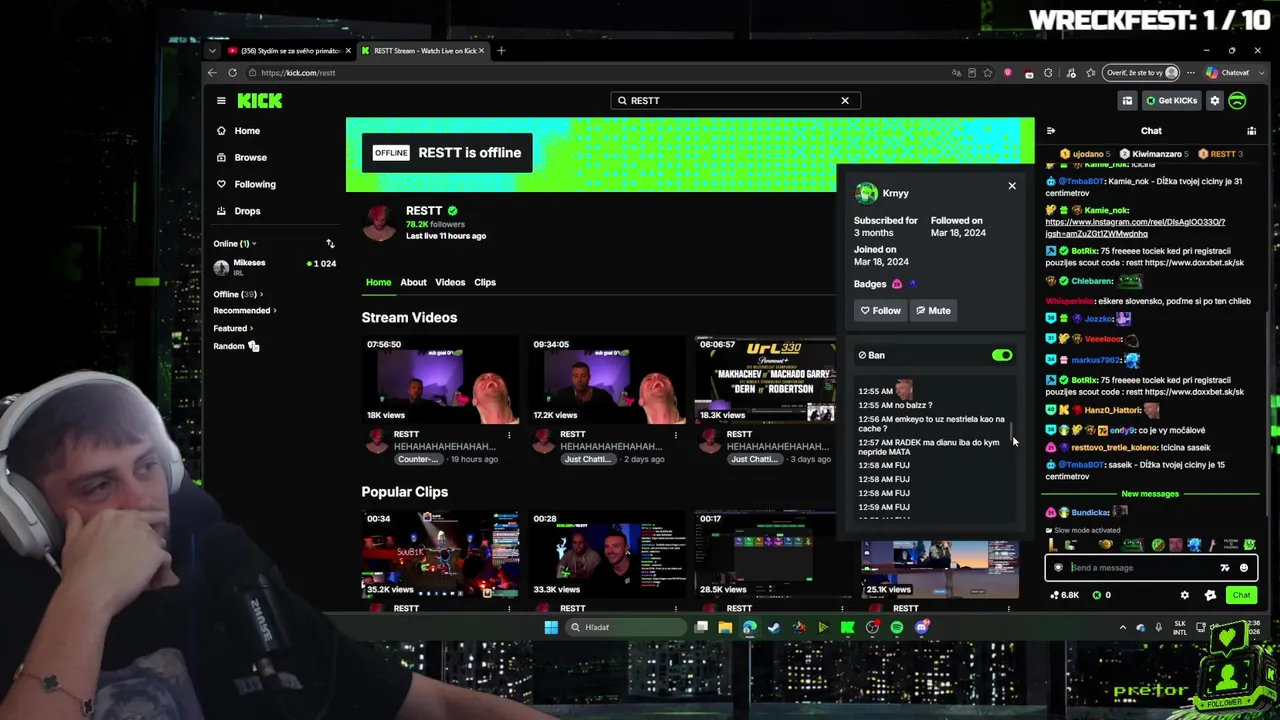Open the Instagram reel link in chat
Viewport: 1280px width, 720px height.
click(x=1135, y=228)
